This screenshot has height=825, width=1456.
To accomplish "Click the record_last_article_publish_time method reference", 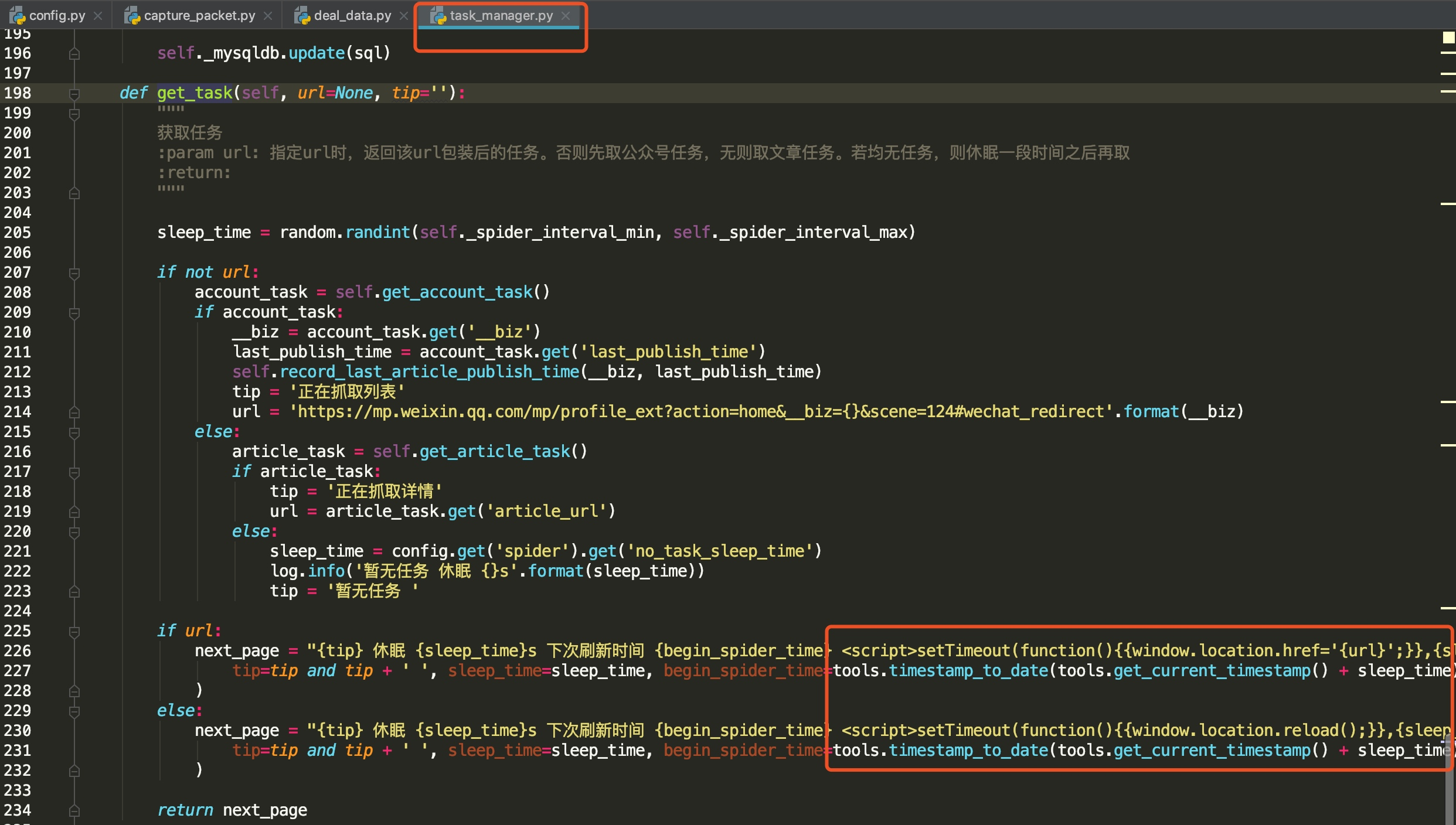I will click(x=429, y=371).
